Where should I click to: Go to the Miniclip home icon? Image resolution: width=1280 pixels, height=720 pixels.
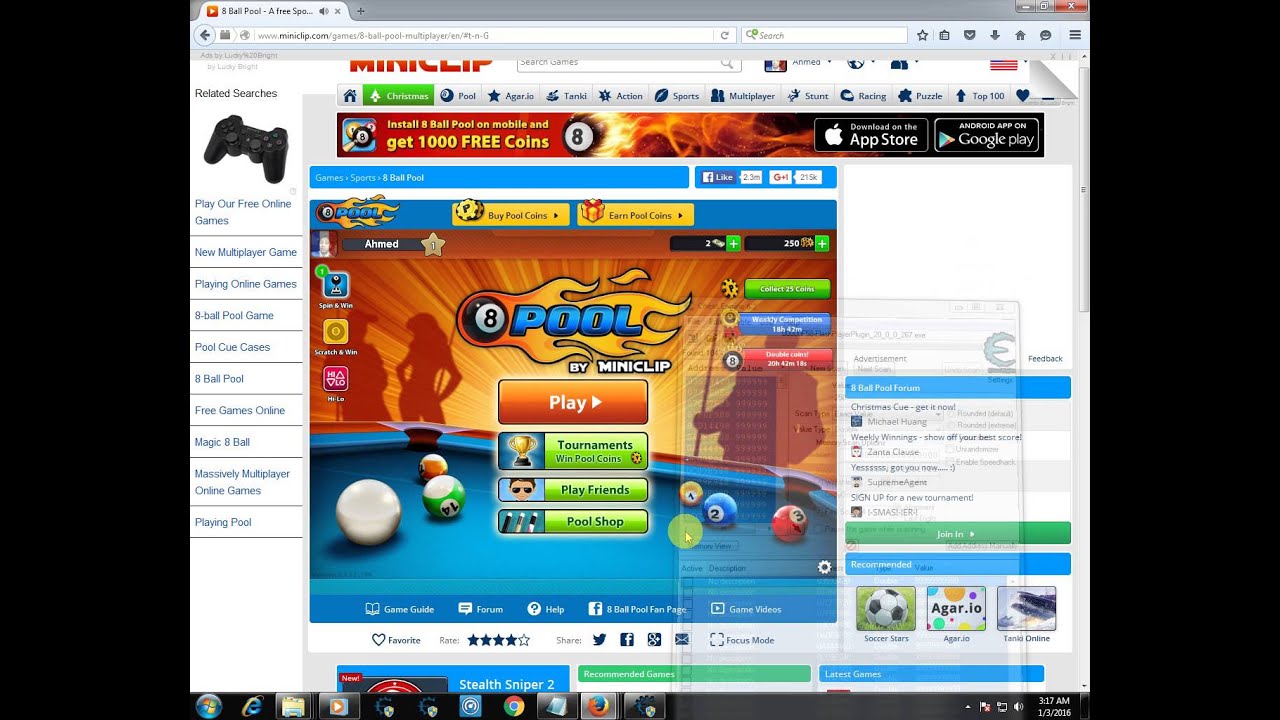pyautogui.click(x=349, y=96)
